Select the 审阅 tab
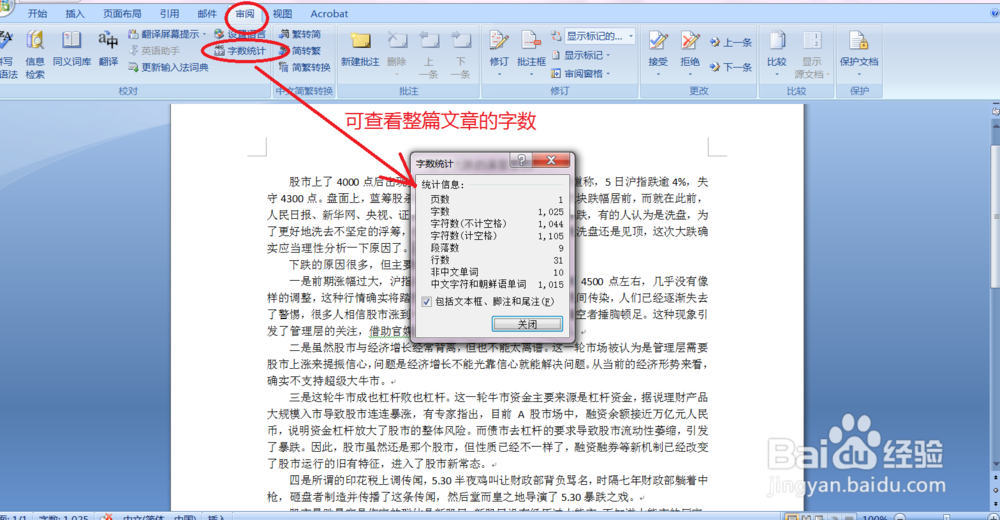The height and width of the screenshot is (520, 1000). pyautogui.click(x=244, y=13)
